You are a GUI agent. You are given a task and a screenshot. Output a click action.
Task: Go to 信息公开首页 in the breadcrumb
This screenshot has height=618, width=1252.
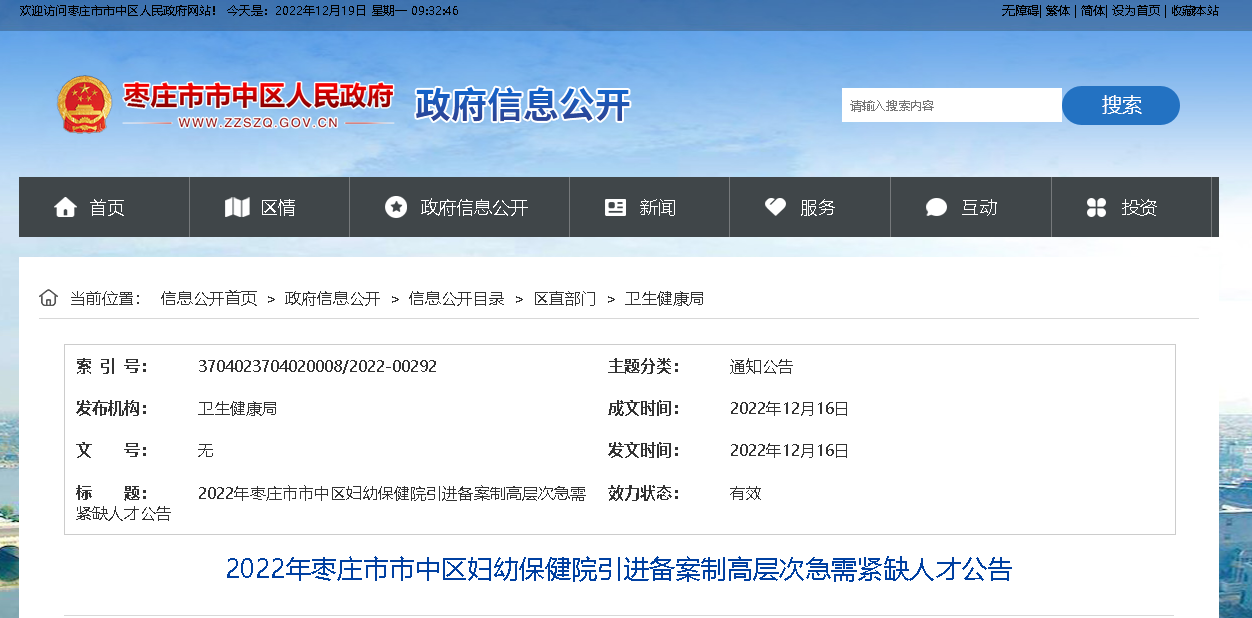pos(208,299)
